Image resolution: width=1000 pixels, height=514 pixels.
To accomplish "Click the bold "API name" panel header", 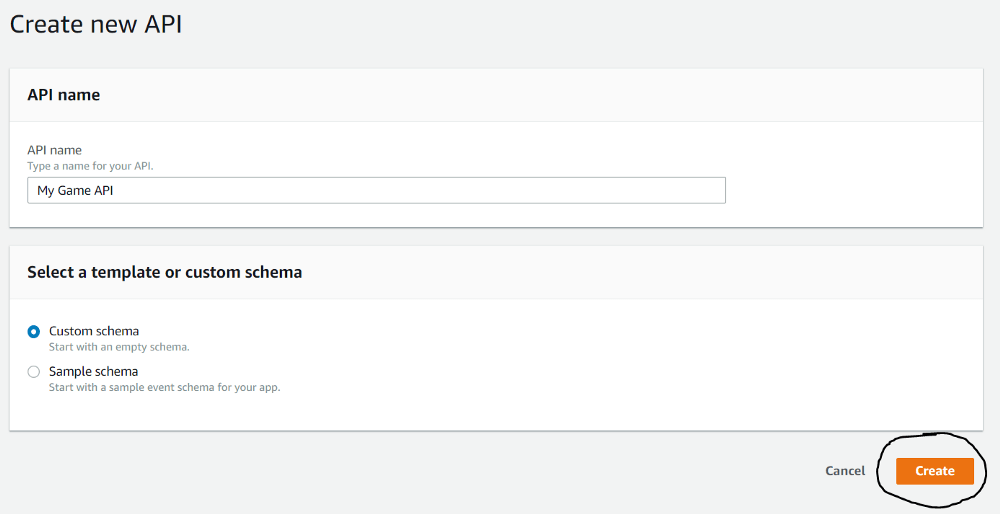I will (x=64, y=95).
